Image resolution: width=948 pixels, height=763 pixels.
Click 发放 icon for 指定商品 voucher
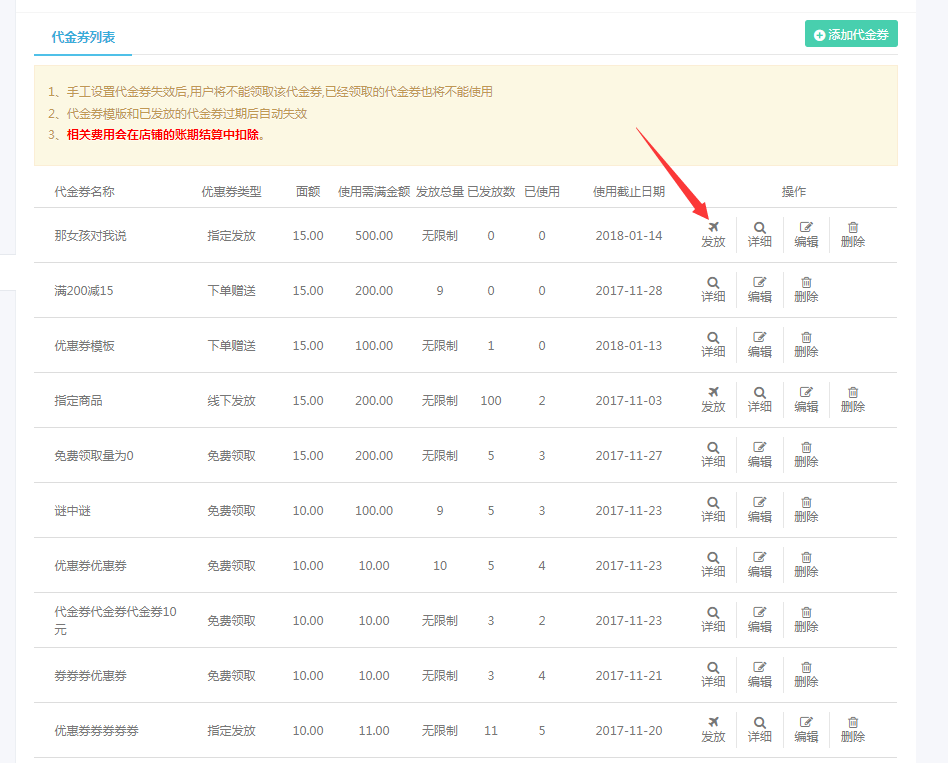[713, 399]
